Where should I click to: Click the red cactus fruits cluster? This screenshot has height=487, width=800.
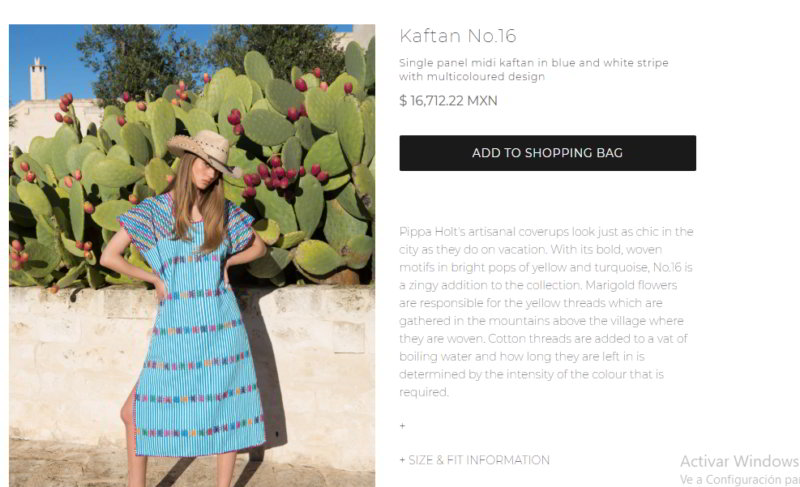[x=278, y=176]
